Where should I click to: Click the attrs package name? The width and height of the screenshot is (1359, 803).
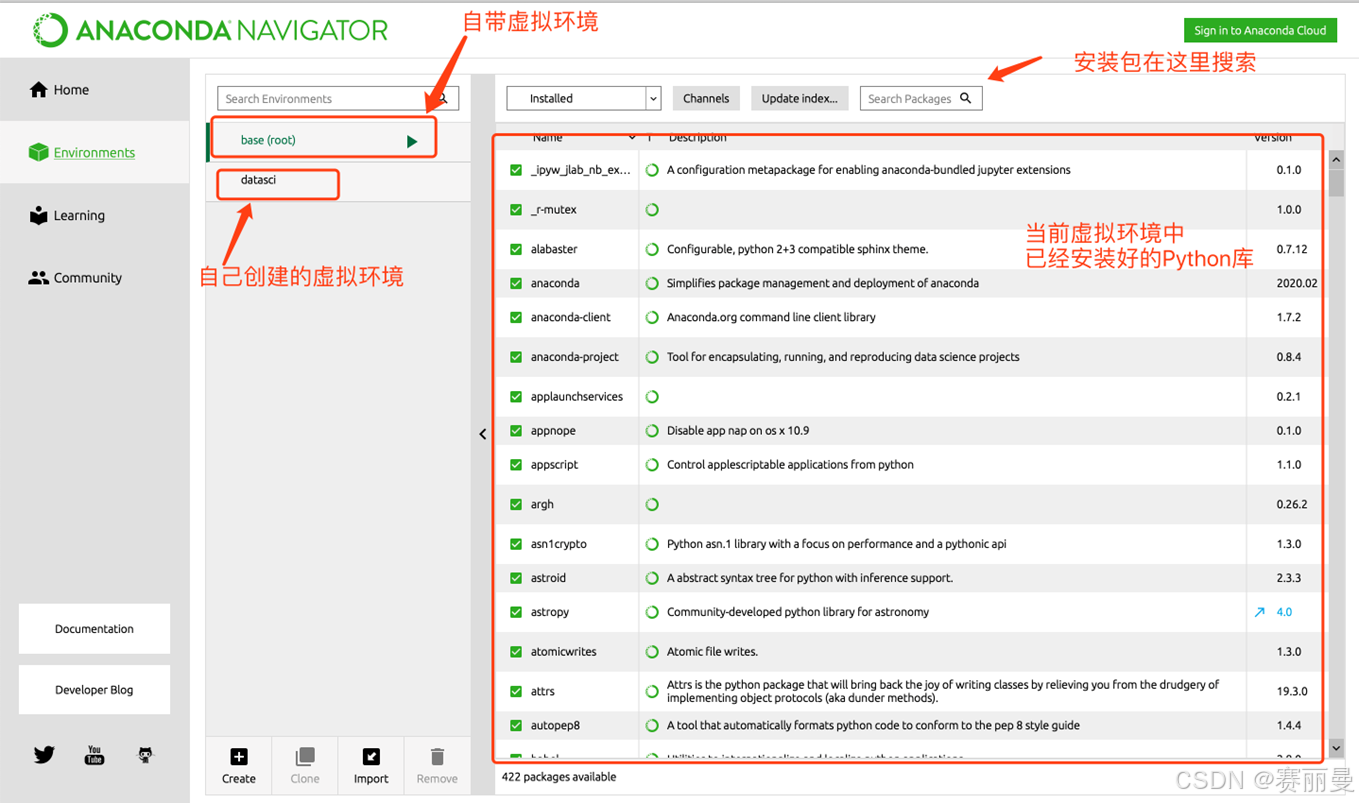[543, 691]
